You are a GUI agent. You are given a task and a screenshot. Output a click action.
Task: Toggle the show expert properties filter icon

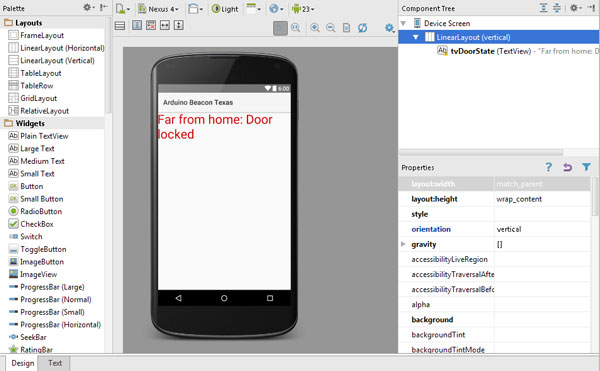[586, 167]
